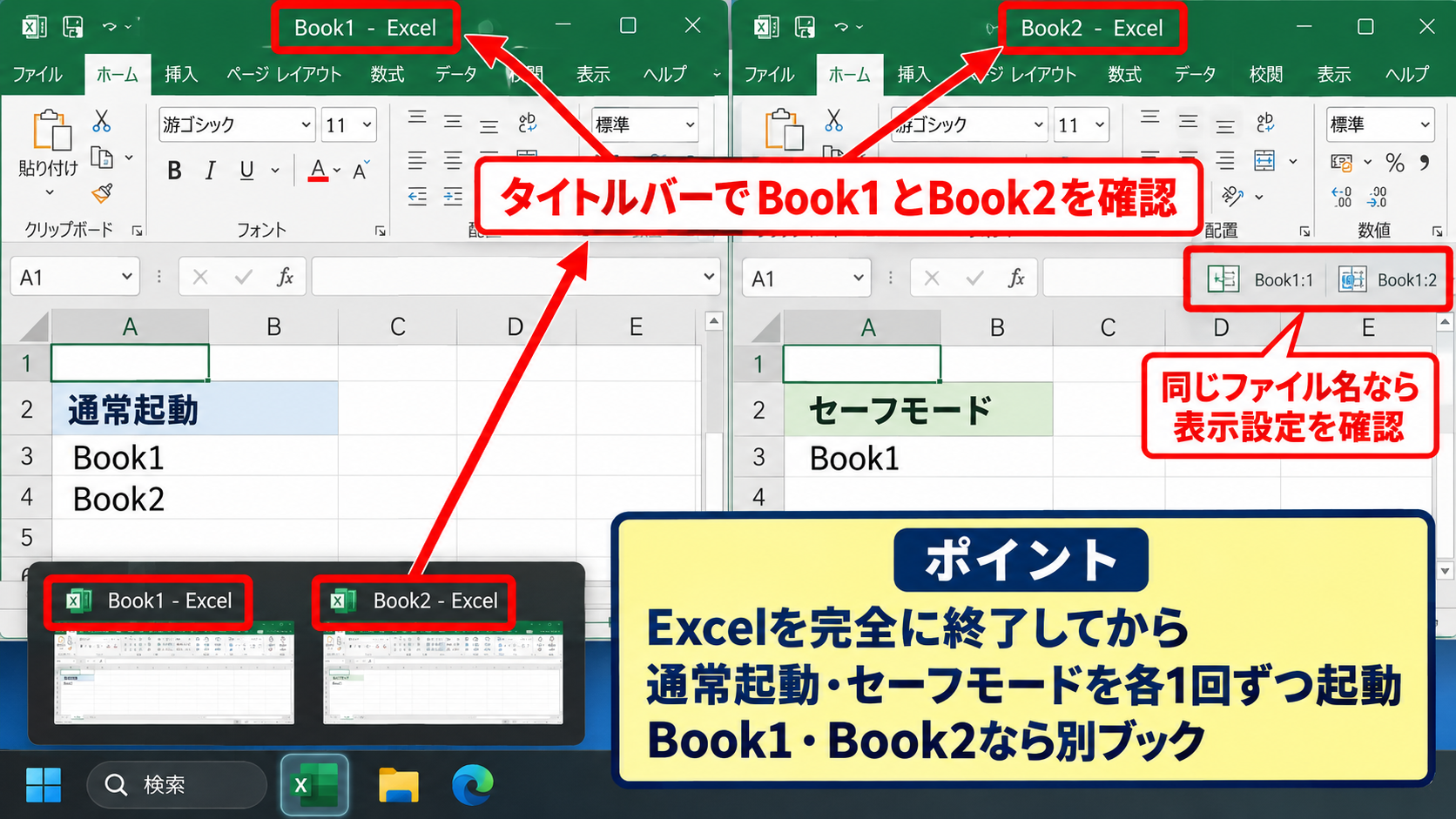This screenshot has width=1456, height=819.
Task: Click Save icon in Book2 title bar
Action: click(x=806, y=27)
